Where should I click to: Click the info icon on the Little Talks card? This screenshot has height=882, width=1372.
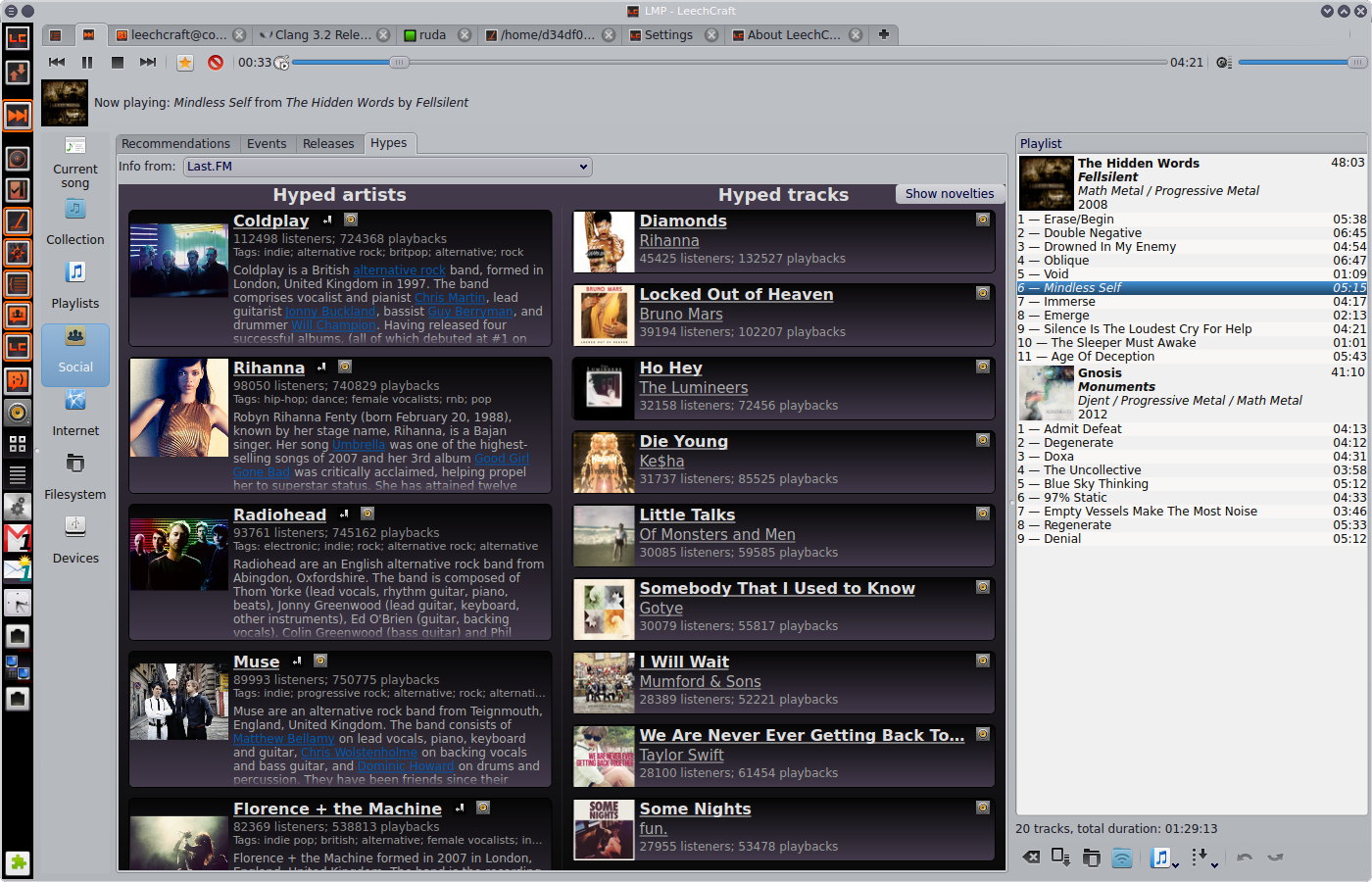(982, 514)
